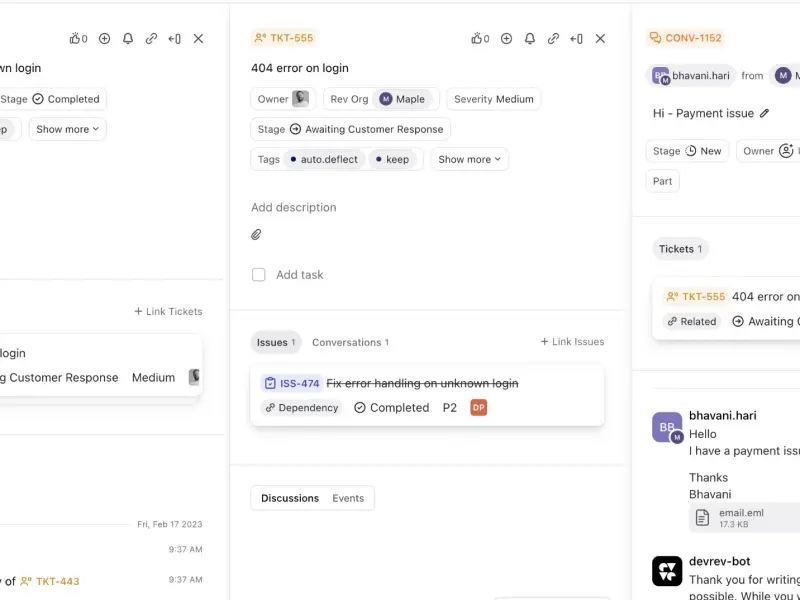Image resolution: width=800 pixels, height=600 pixels.
Task: Click the orange DP avatar on ISS-474 card
Action: click(479, 408)
